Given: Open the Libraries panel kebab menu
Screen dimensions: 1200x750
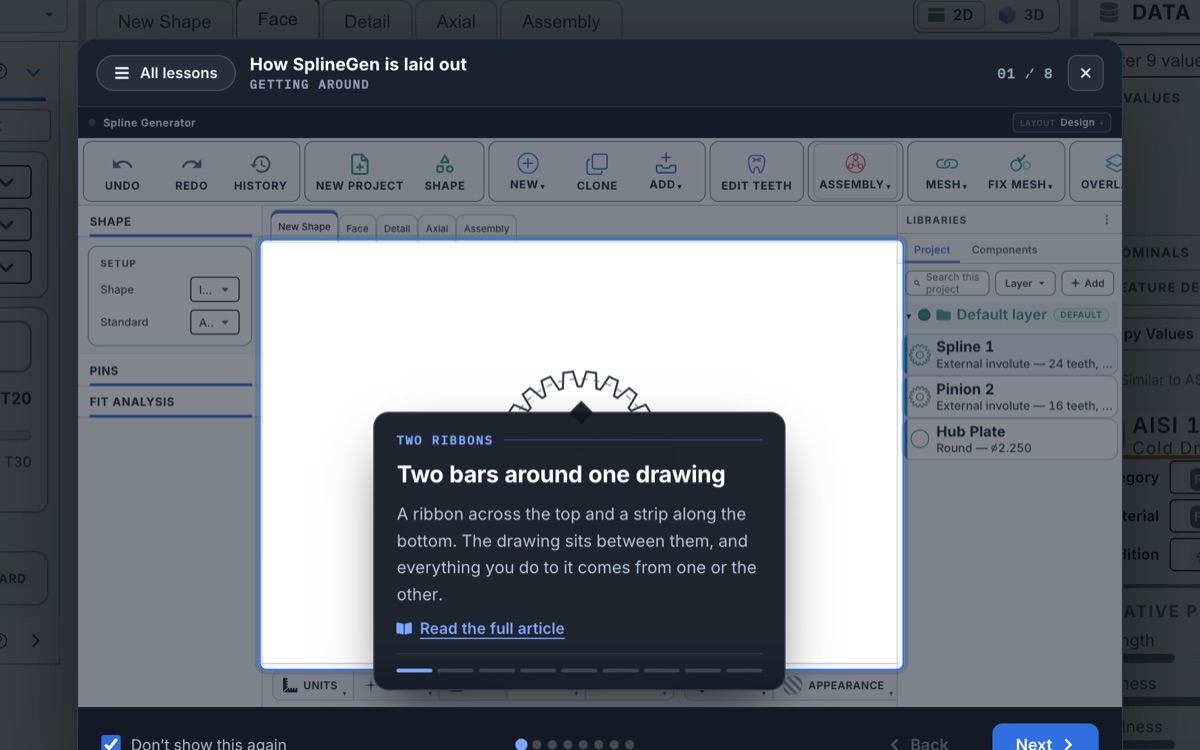Looking at the screenshot, I should coord(1106,220).
